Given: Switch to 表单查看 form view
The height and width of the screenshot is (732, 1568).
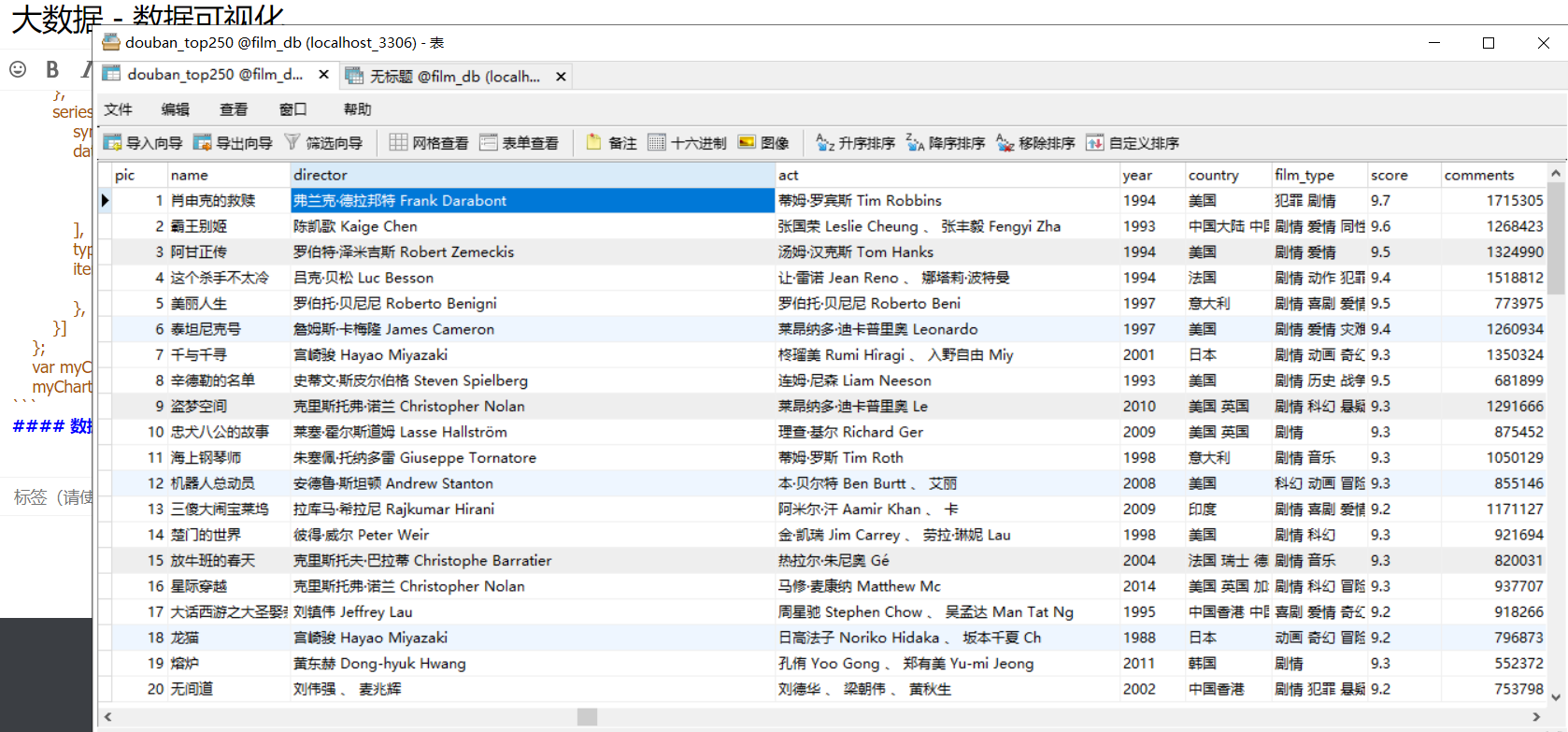Looking at the screenshot, I should (x=519, y=143).
